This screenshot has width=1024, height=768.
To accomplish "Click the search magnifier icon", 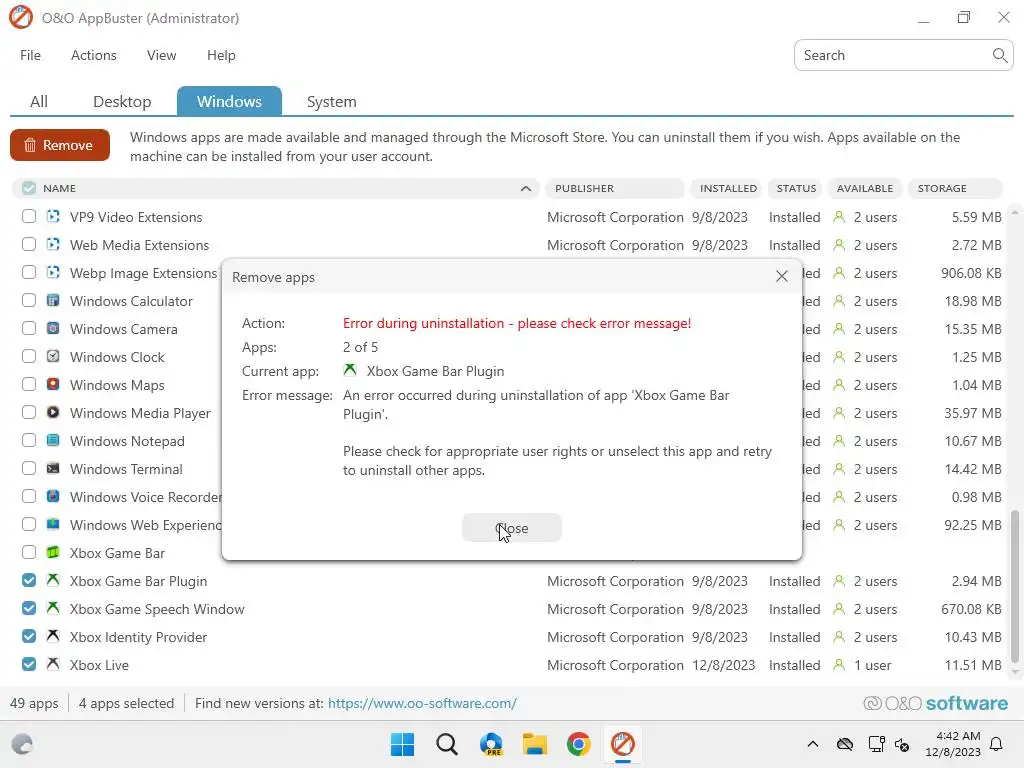I will click(999, 56).
